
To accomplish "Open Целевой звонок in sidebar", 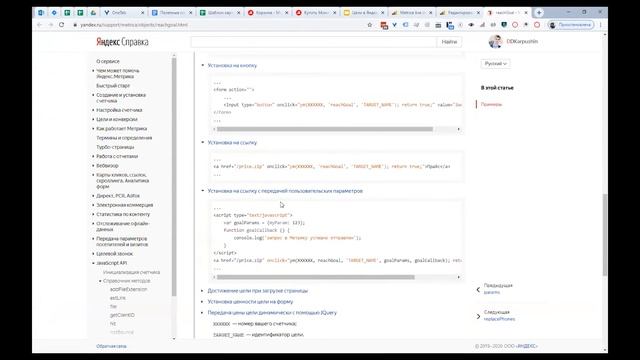I will pyautogui.click(x=114, y=253).
